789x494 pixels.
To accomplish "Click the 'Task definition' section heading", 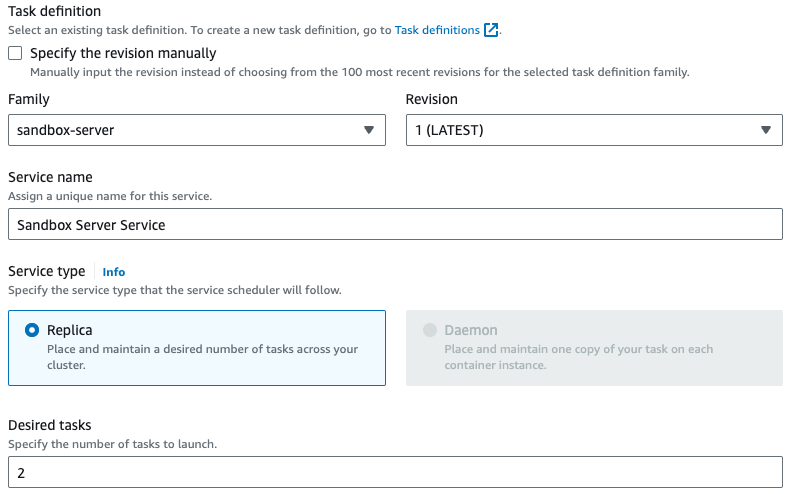I will pos(54,11).
